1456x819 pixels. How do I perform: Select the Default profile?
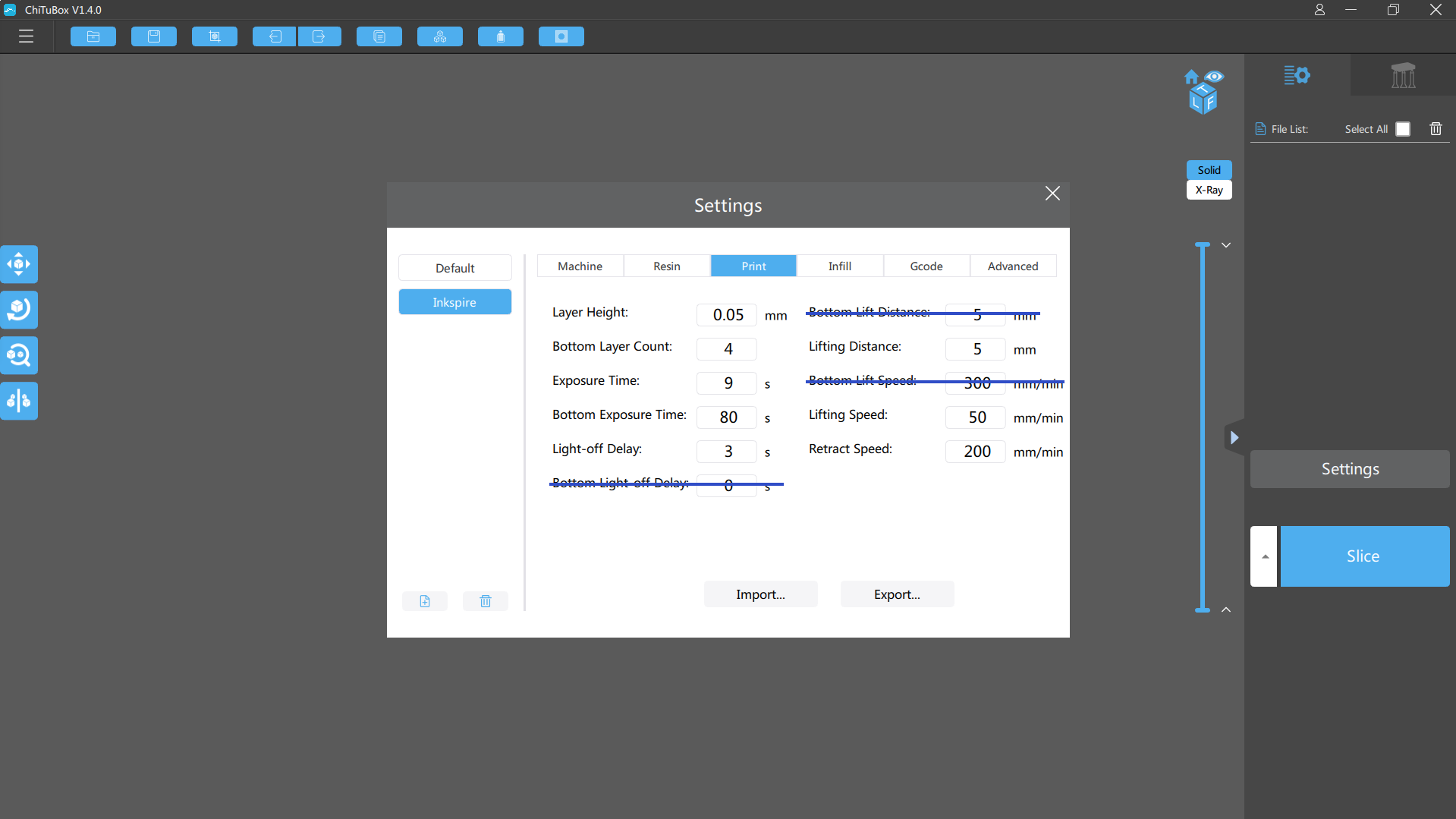455,268
